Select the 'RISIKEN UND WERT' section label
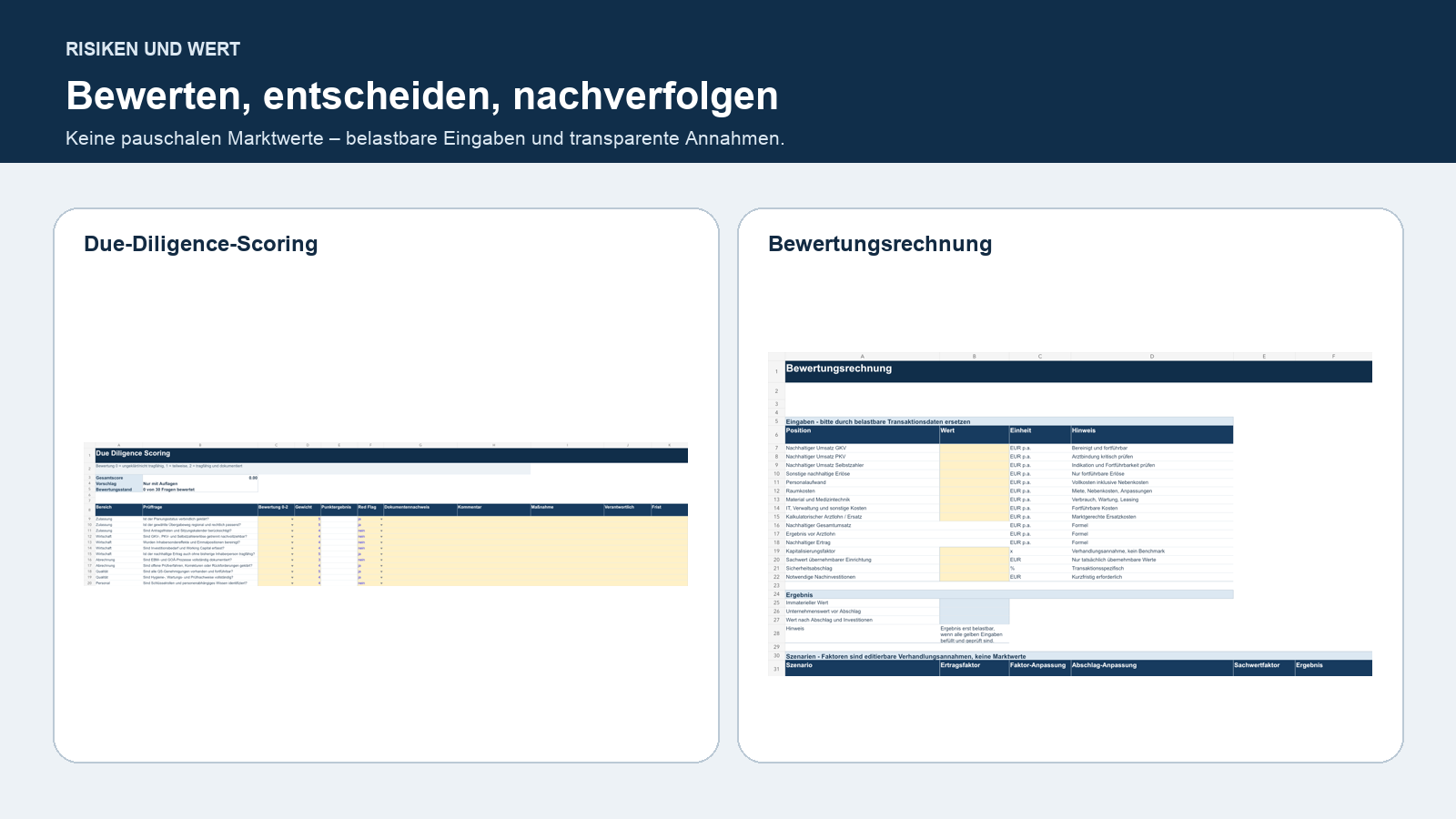This screenshot has height=819, width=1456. (153, 49)
